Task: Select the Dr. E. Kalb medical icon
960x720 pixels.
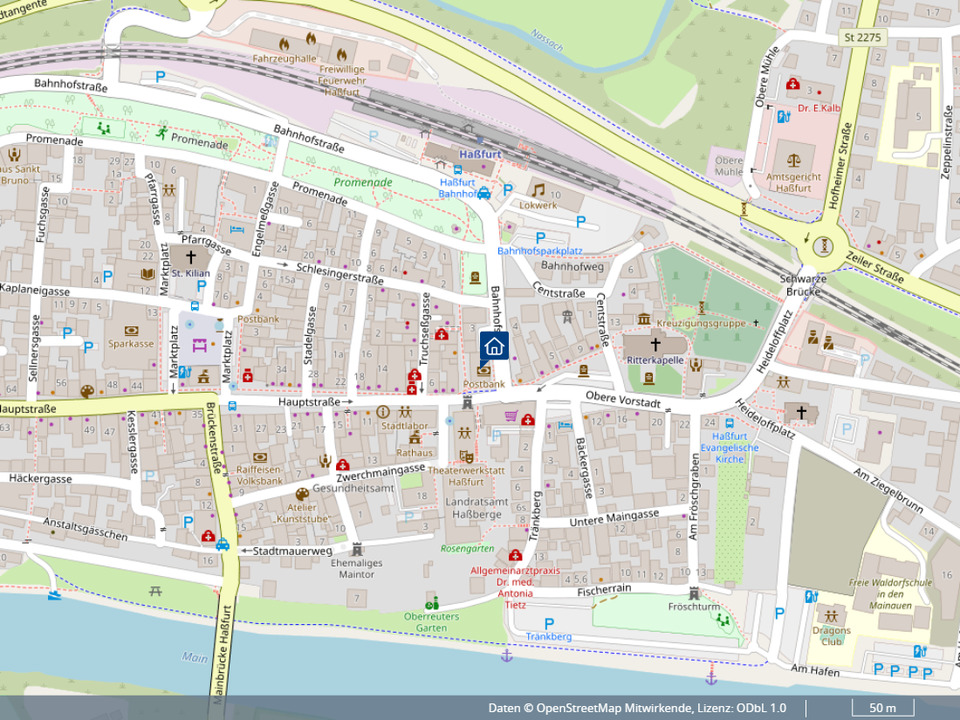Action: (x=793, y=85)
